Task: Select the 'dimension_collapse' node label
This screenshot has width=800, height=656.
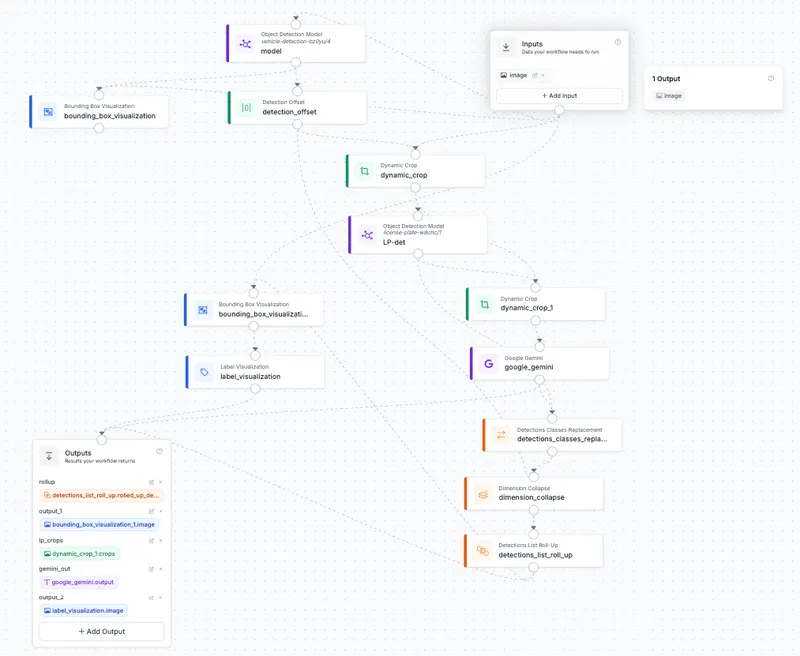Action: (x=531, y=497)
